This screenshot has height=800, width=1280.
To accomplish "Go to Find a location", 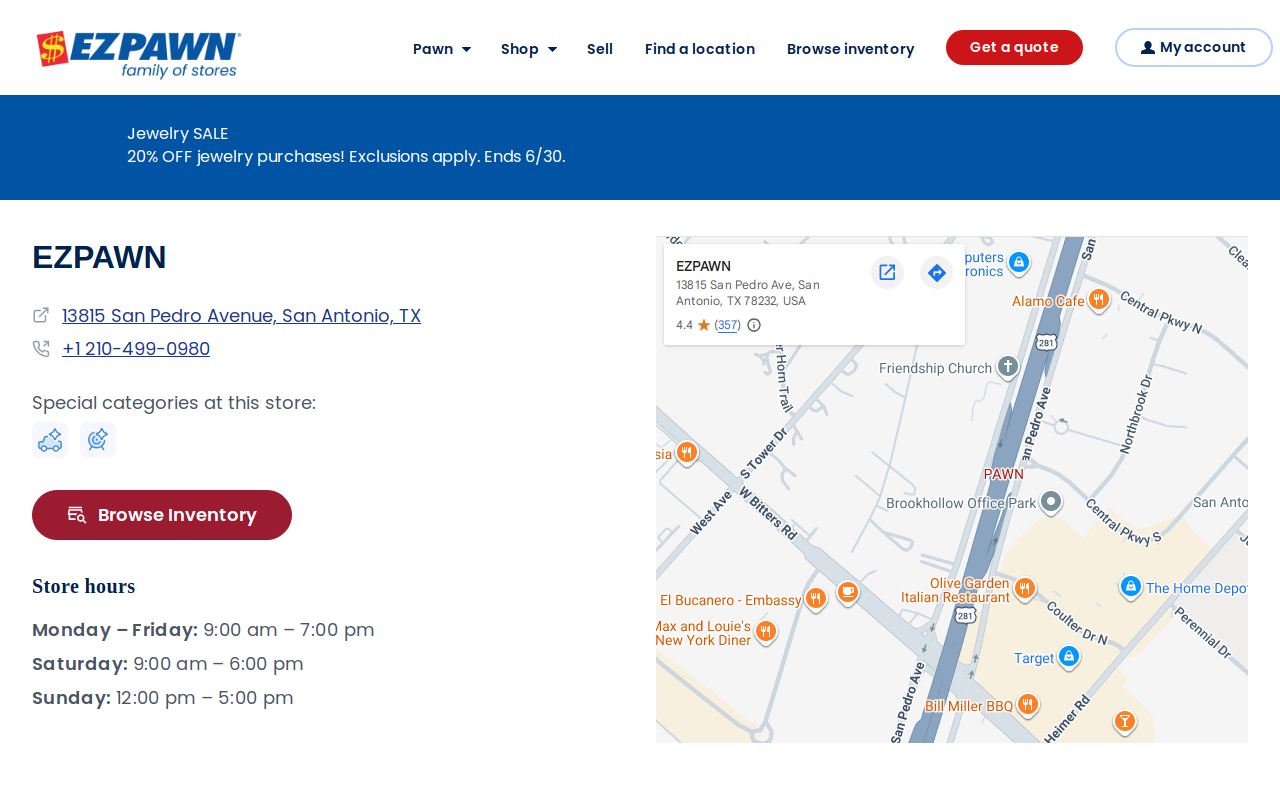I will [x=700, y=49].
